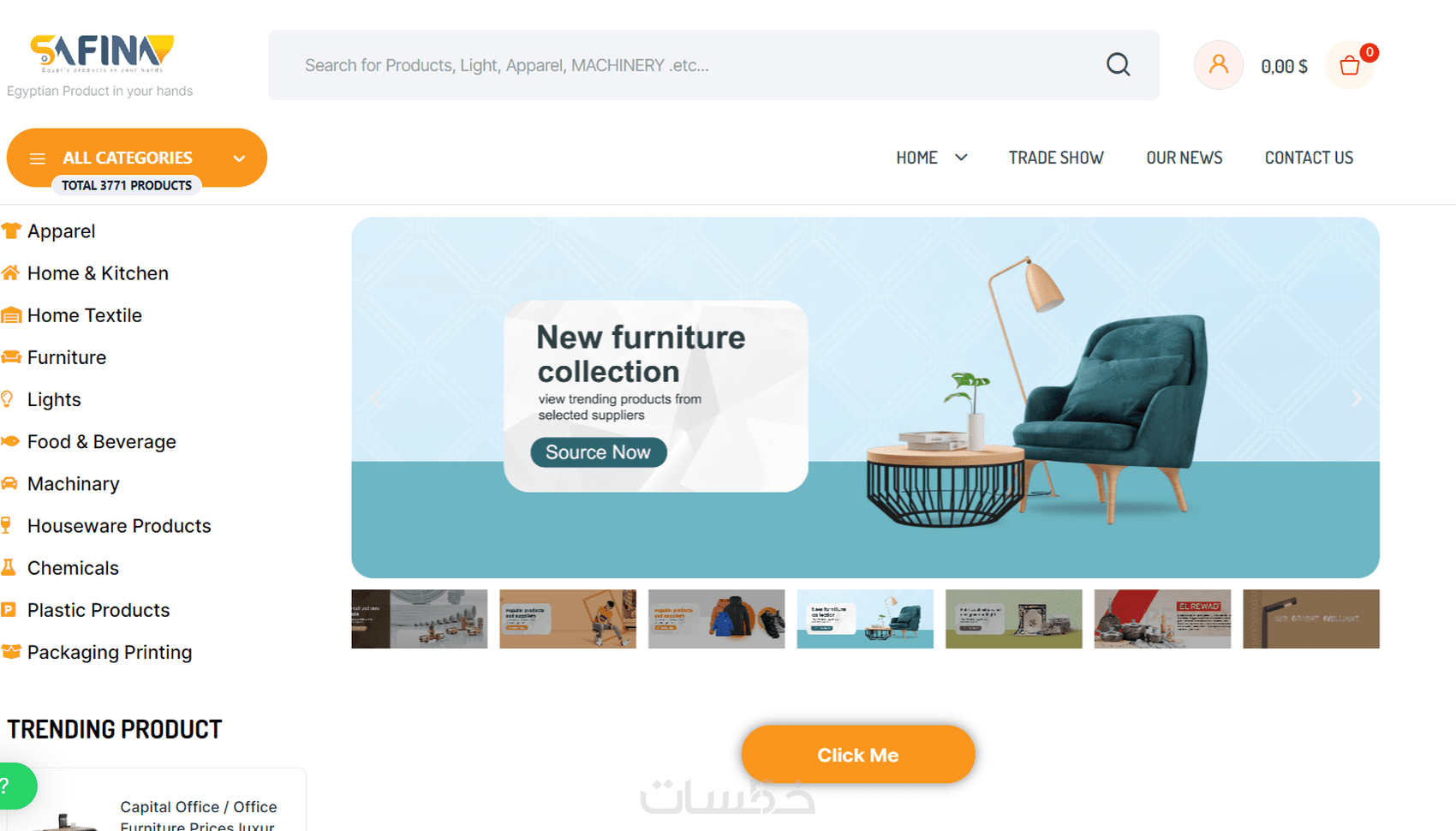The height and width of the screenshot is (831, 1456).
Task: Expand the All Categories dropdown chevron
Action: (239, 158)
